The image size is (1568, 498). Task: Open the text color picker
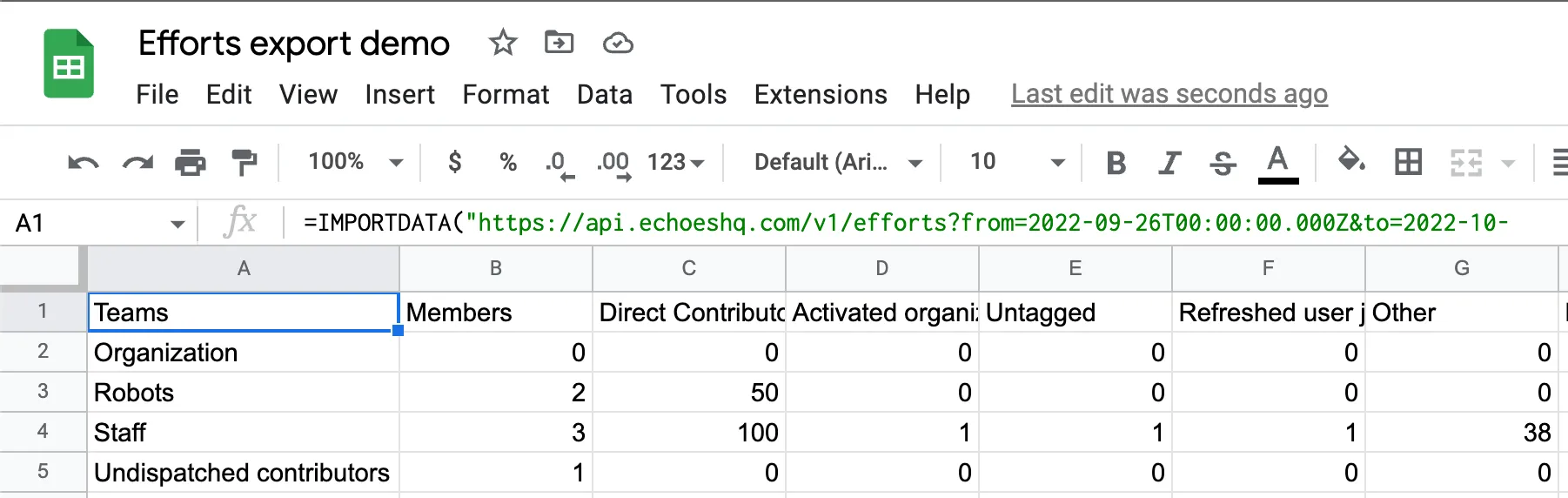tap(1278, 164)
